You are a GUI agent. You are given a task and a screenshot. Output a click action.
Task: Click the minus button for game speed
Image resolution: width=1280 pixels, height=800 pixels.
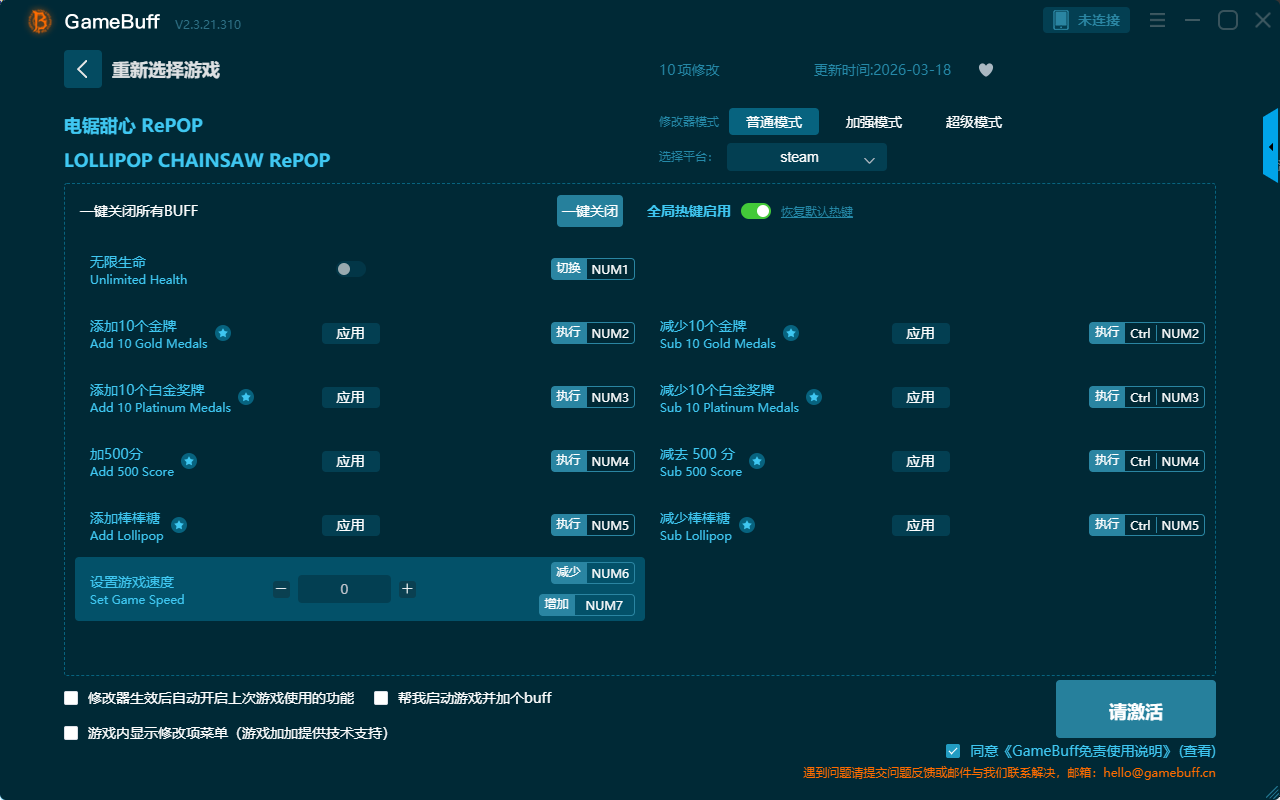pyautogui.click(x=281, y=589)
